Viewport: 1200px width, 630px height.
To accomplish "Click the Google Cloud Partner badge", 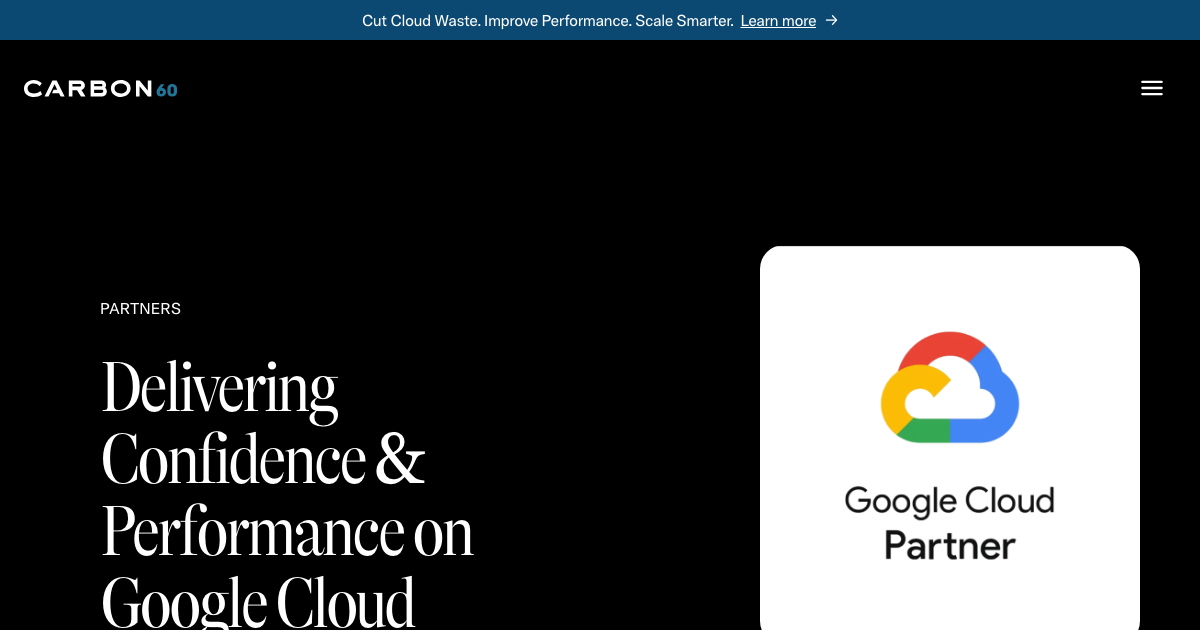I will click(950, 438).
